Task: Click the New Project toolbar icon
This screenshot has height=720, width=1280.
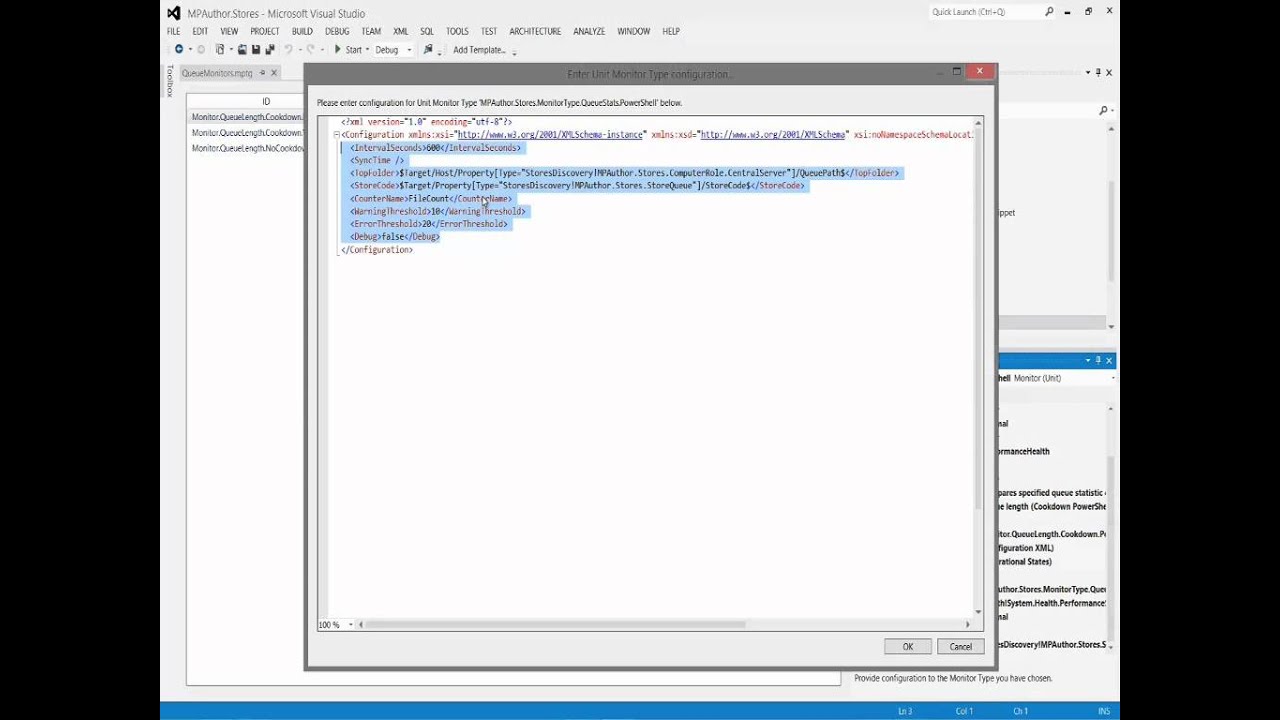Action: (x=220, y=50)
